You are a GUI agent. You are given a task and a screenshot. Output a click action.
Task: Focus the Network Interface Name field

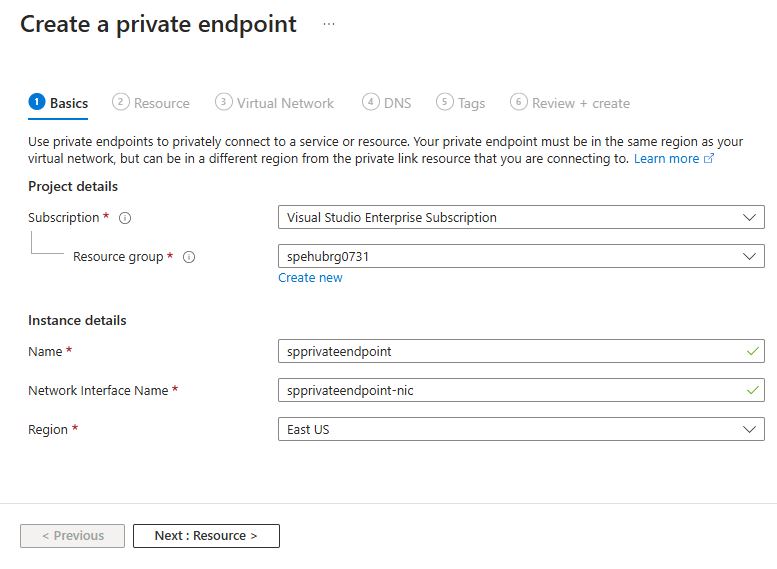tap(510, 390)
